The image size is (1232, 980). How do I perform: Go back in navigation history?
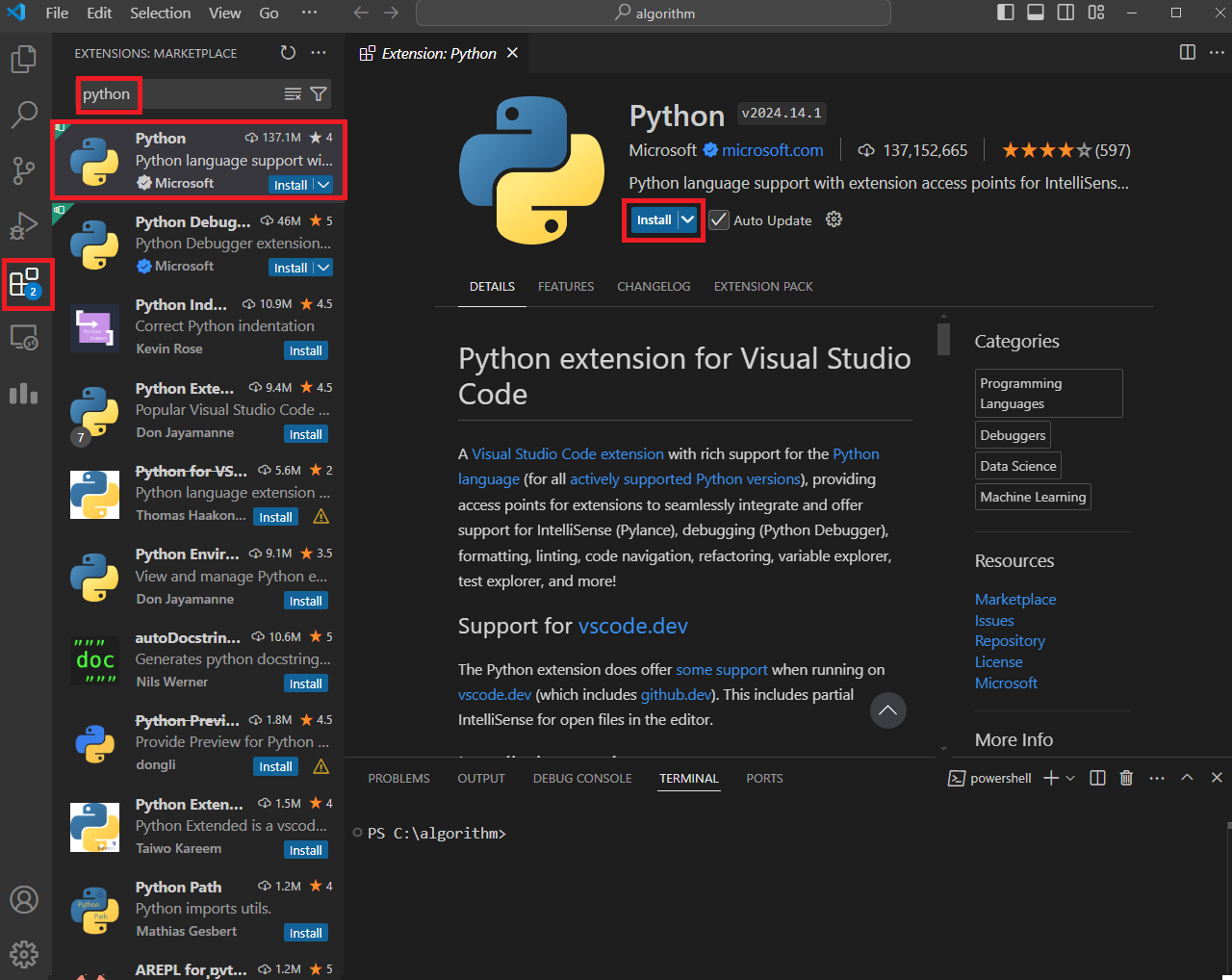tap(361, 13)
